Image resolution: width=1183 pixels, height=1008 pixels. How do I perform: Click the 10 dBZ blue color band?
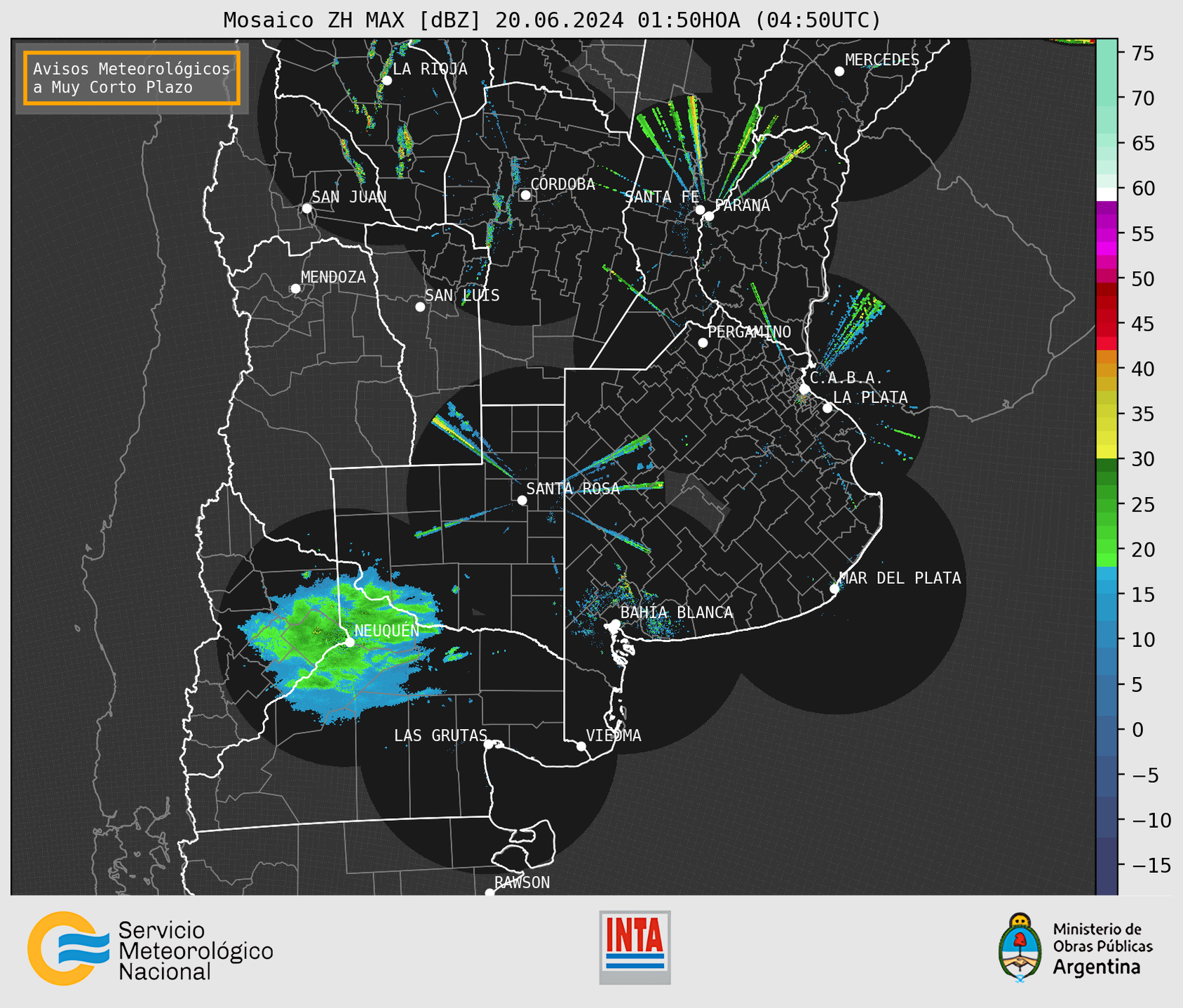[x=1107, y=639]
